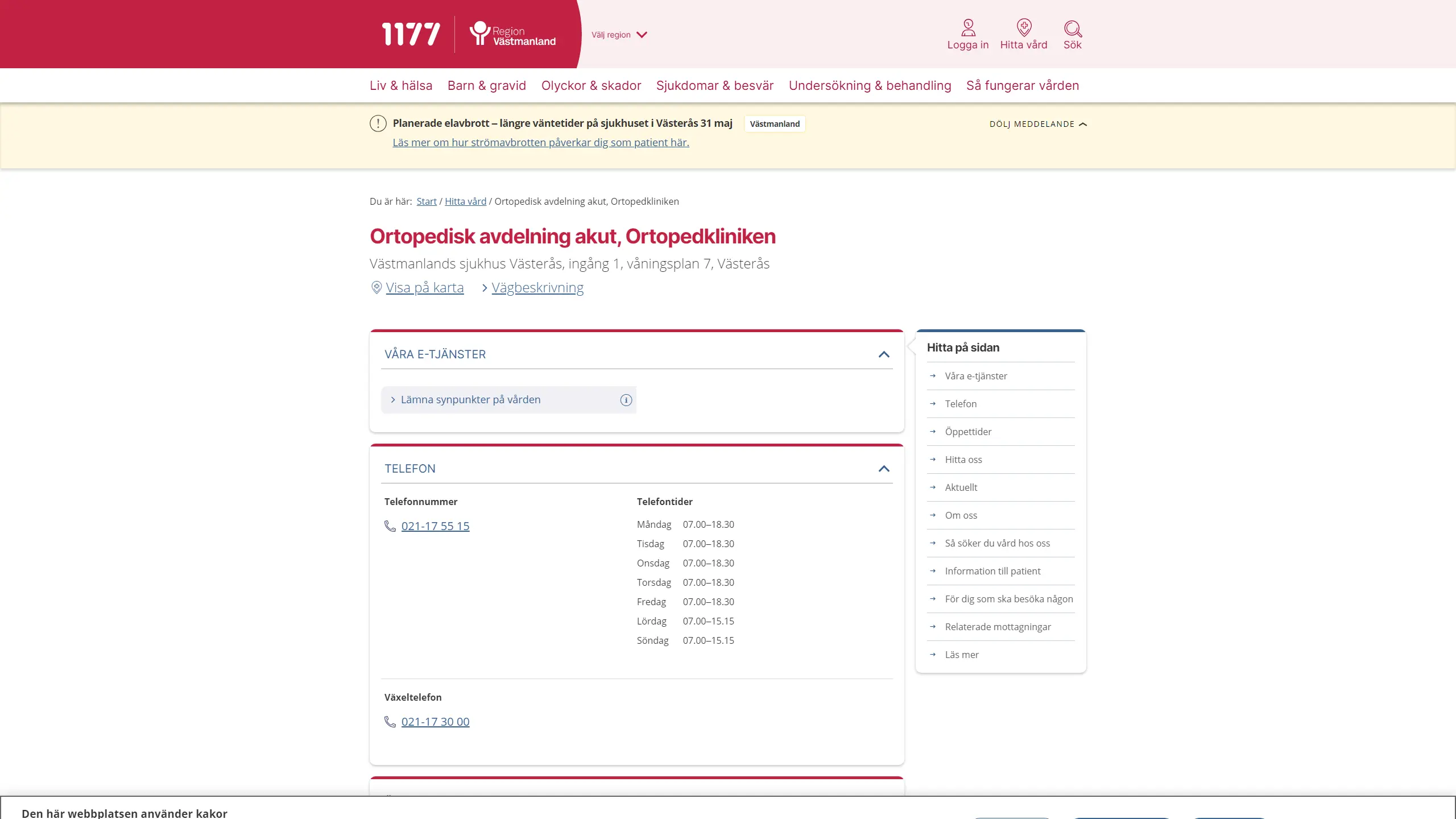Collapse the Våra e-tjänster section chevron

tap(884, 354)
